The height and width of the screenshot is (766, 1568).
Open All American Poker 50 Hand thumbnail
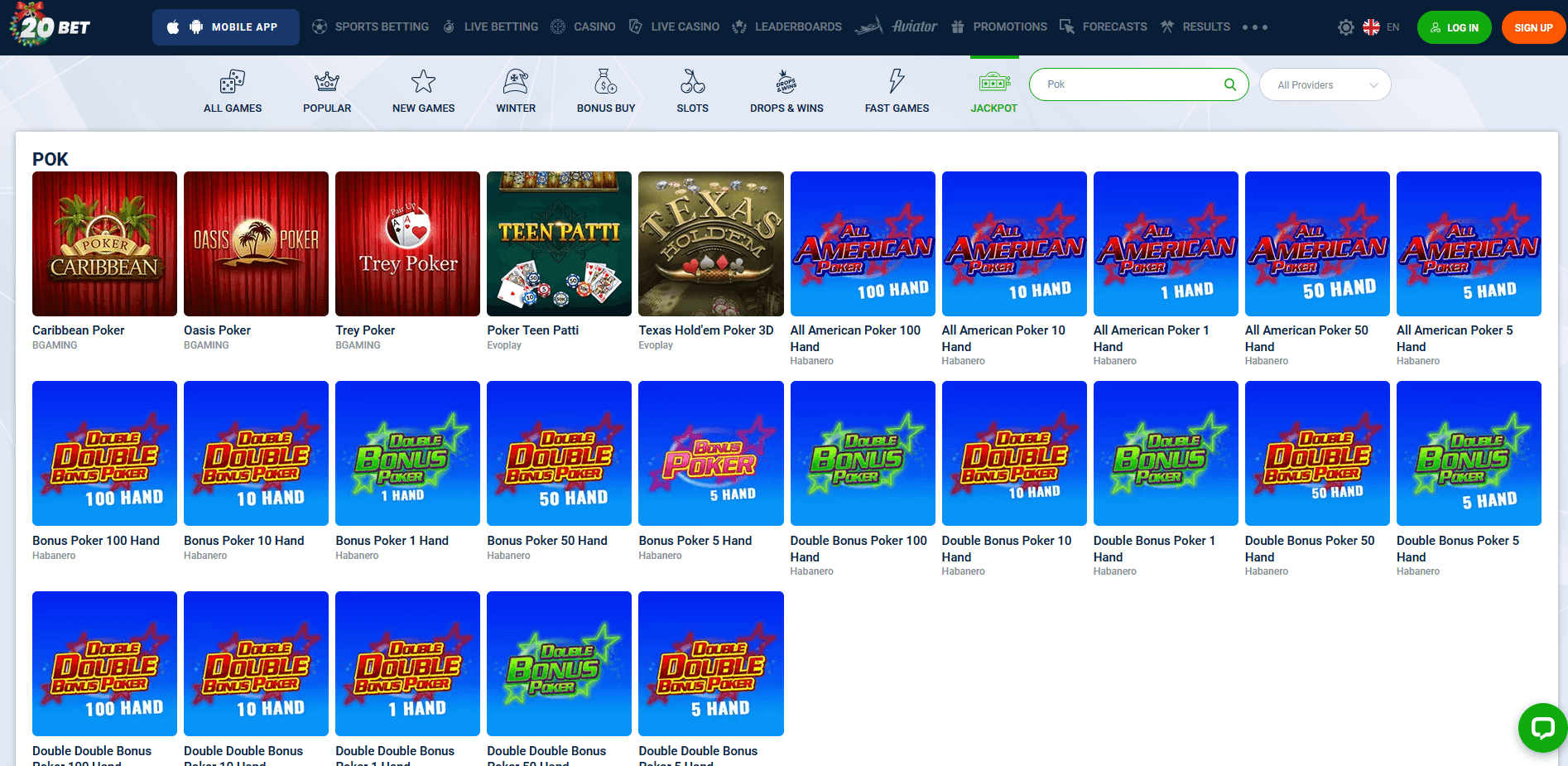click(1317, 243)
